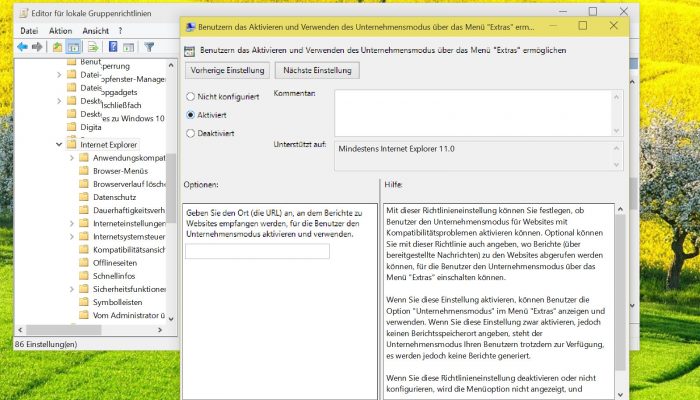The height and width of the screenshot is (400, 700).
Task: Expand the Internetsystemsteuer tree node
Action: 71,237
